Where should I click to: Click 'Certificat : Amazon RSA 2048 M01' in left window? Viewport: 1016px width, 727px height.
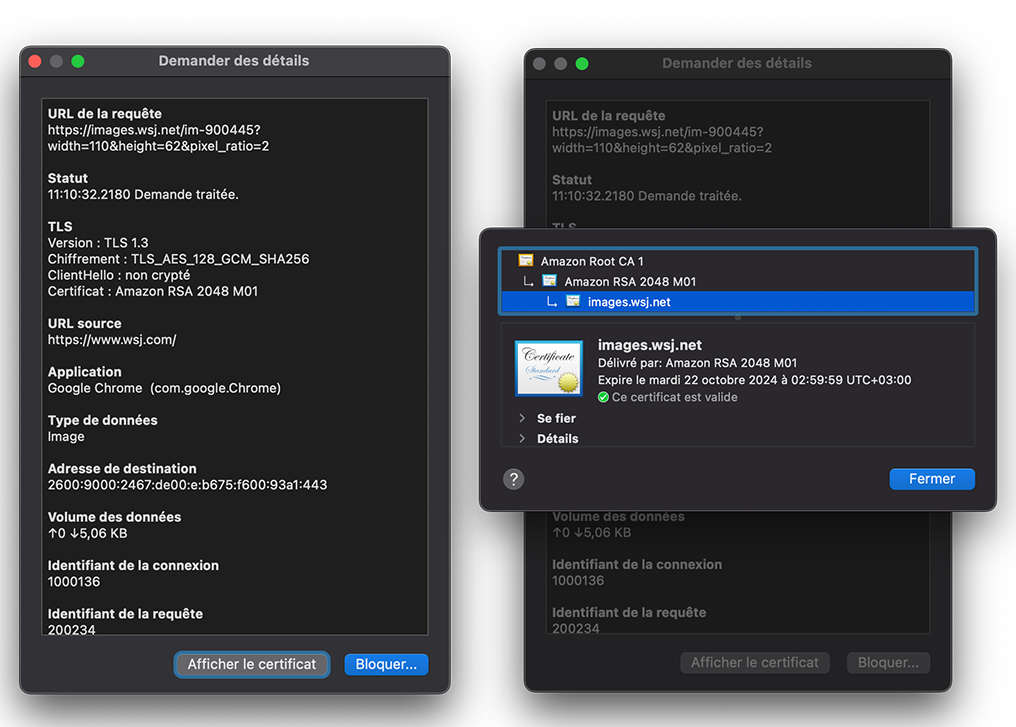click(153, 292)
